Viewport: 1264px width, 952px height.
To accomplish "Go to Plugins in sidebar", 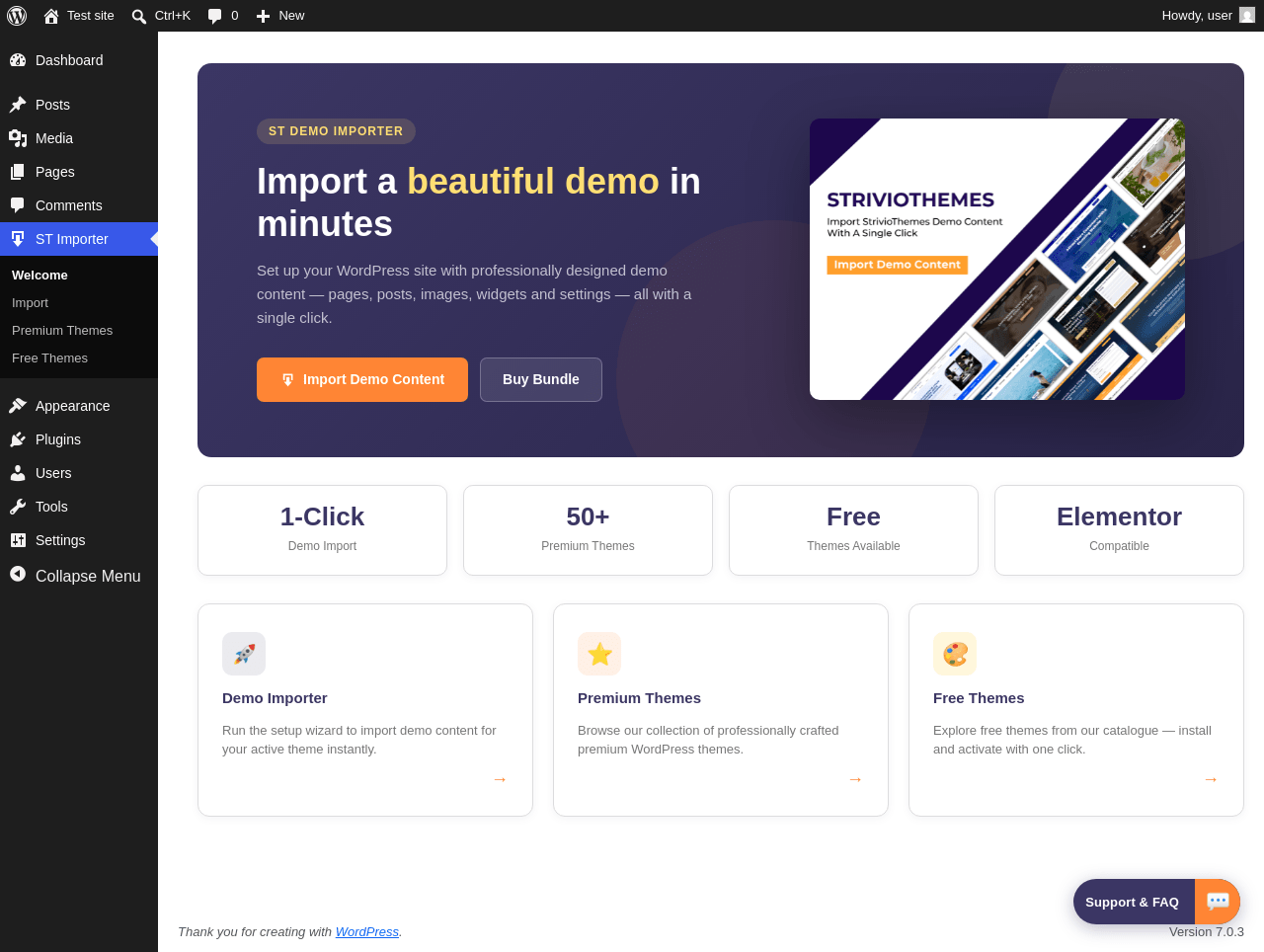I will click(x=79, y=439).
